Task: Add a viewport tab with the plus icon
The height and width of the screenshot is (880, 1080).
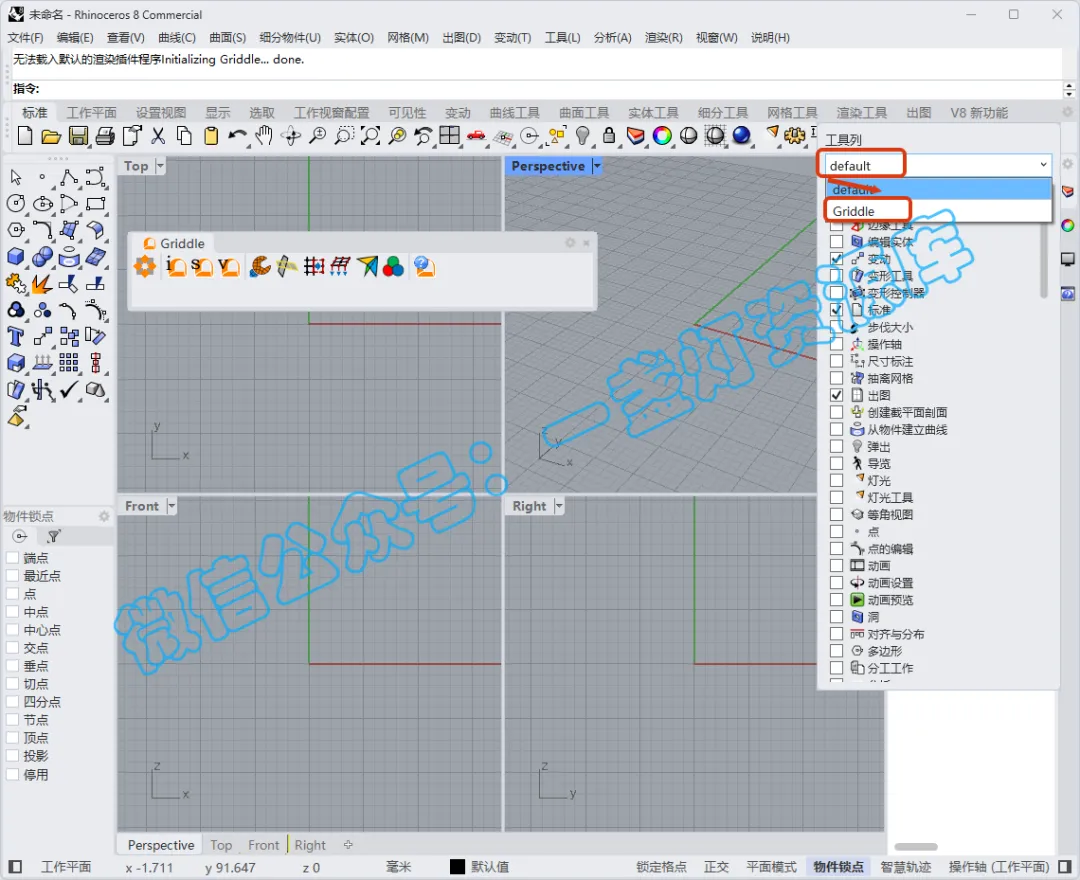Action: (348, 844)
